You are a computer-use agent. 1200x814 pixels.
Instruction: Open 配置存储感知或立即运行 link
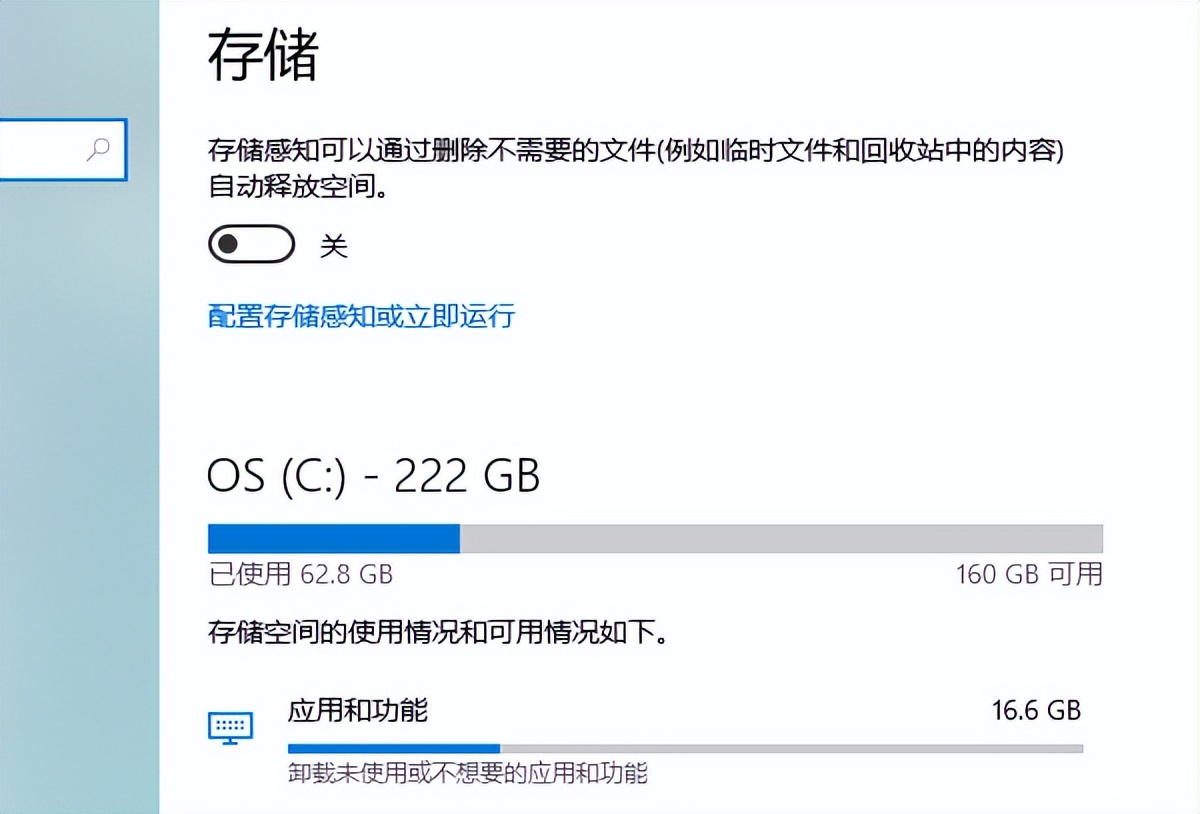[x=360, y=317]
